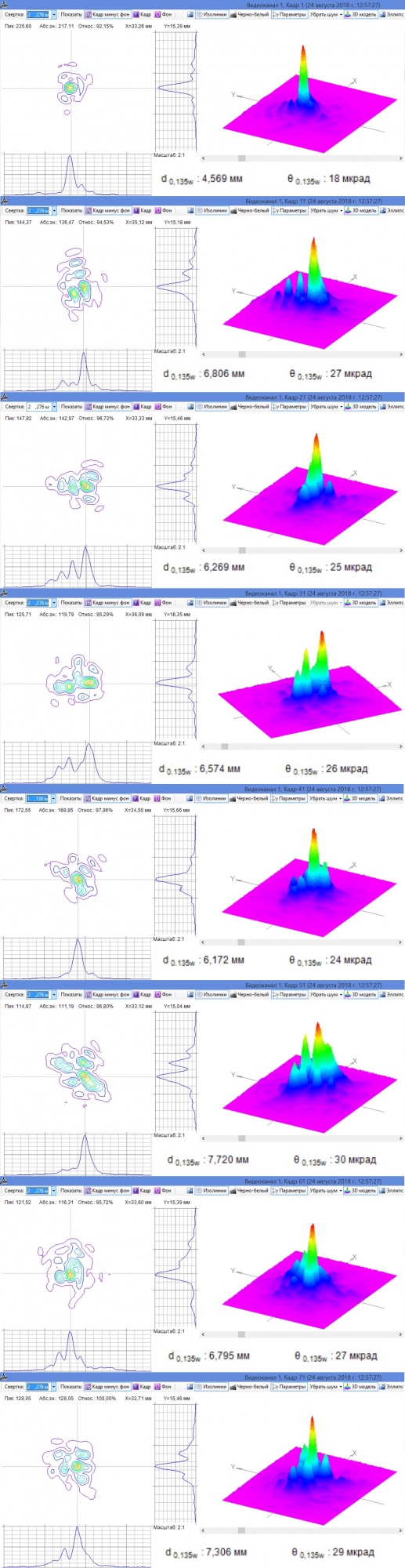Click the Эллипс tool in Кадр 1 panel
This screenshot has width=405, height=1568.
(392, 14)
